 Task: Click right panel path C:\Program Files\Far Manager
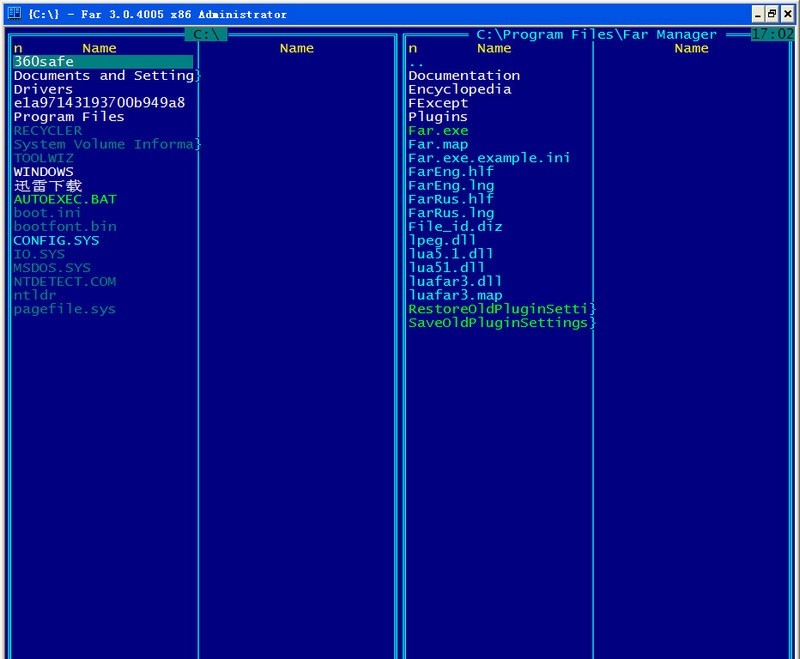pos(596,35)
